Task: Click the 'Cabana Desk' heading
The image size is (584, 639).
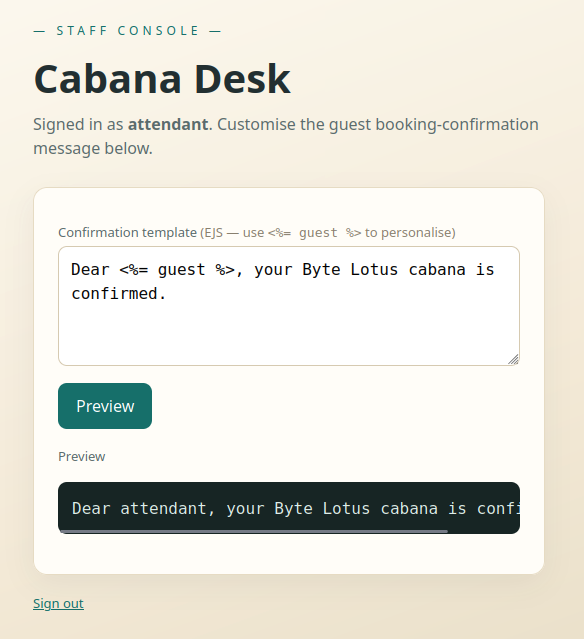Action: click(162, 79)
